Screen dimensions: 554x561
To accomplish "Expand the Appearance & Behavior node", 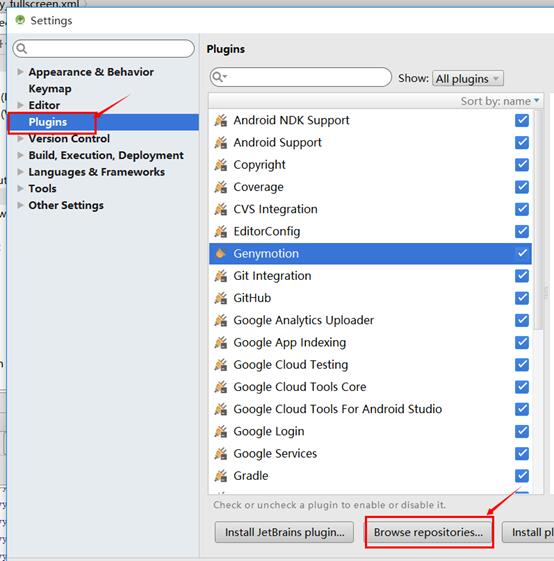I will pos(20,72).
